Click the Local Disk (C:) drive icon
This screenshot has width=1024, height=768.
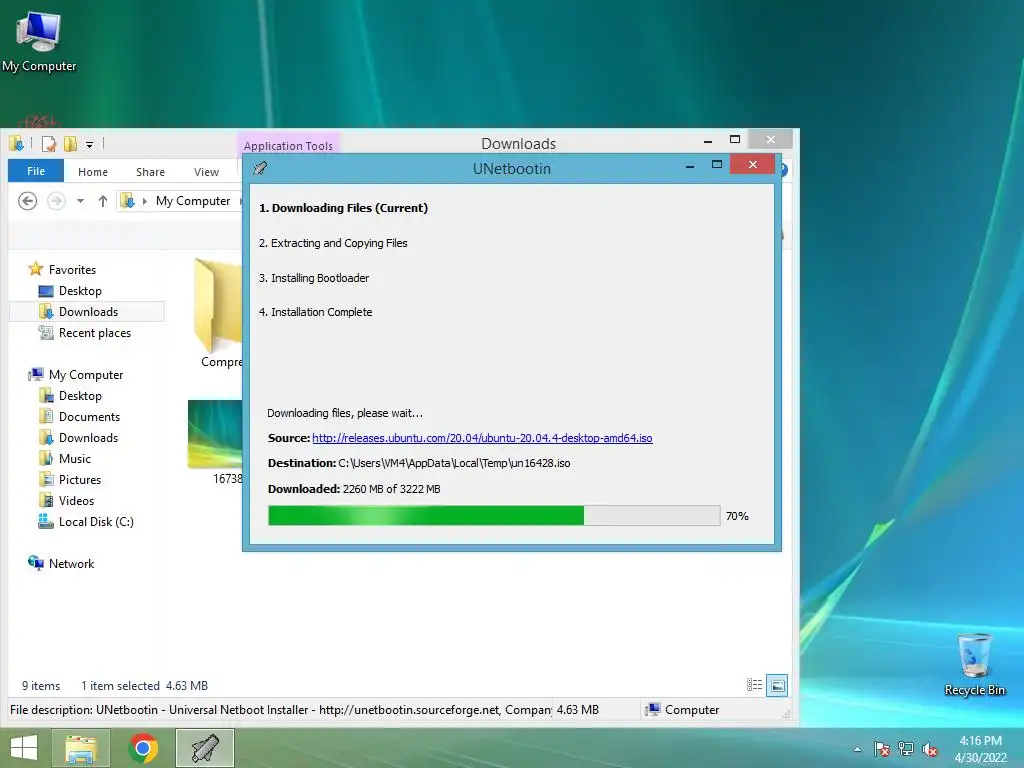pos(46,521)
